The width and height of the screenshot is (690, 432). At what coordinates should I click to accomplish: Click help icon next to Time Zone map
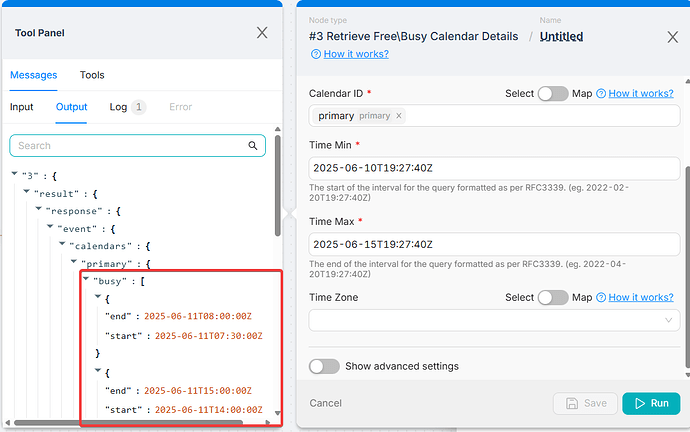(x=601, y=297)
